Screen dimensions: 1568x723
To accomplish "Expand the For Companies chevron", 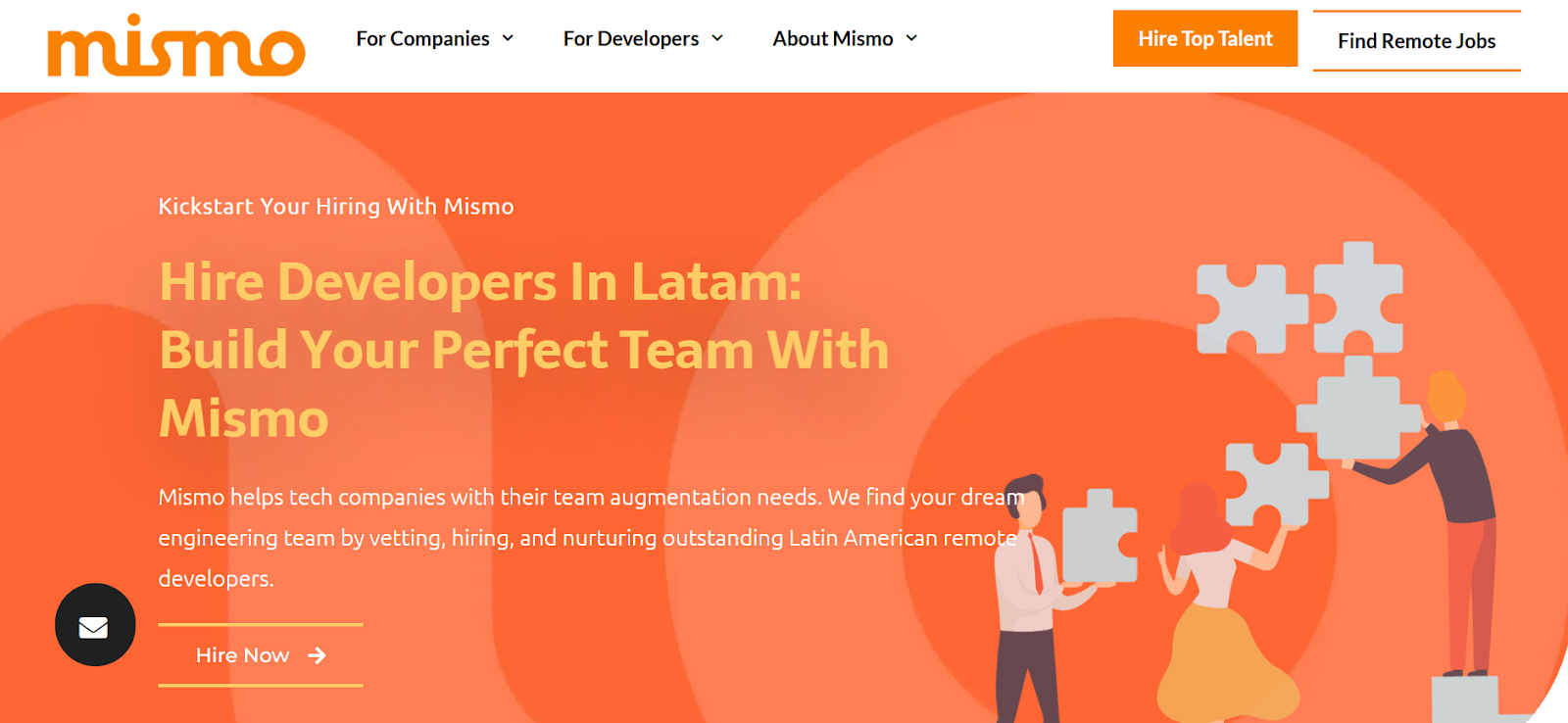I will (508, 38).
